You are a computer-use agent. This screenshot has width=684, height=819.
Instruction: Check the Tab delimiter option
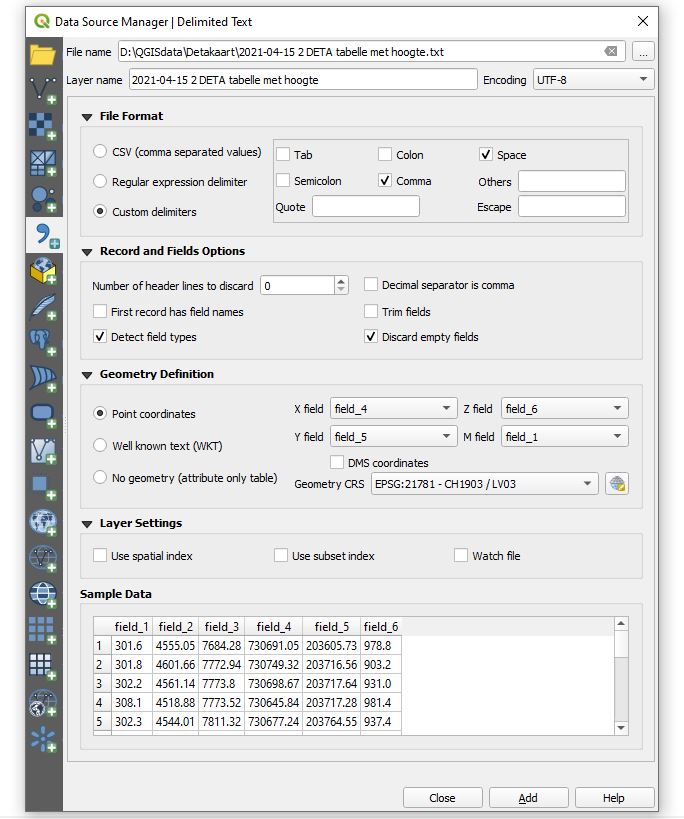pos(284,155)
